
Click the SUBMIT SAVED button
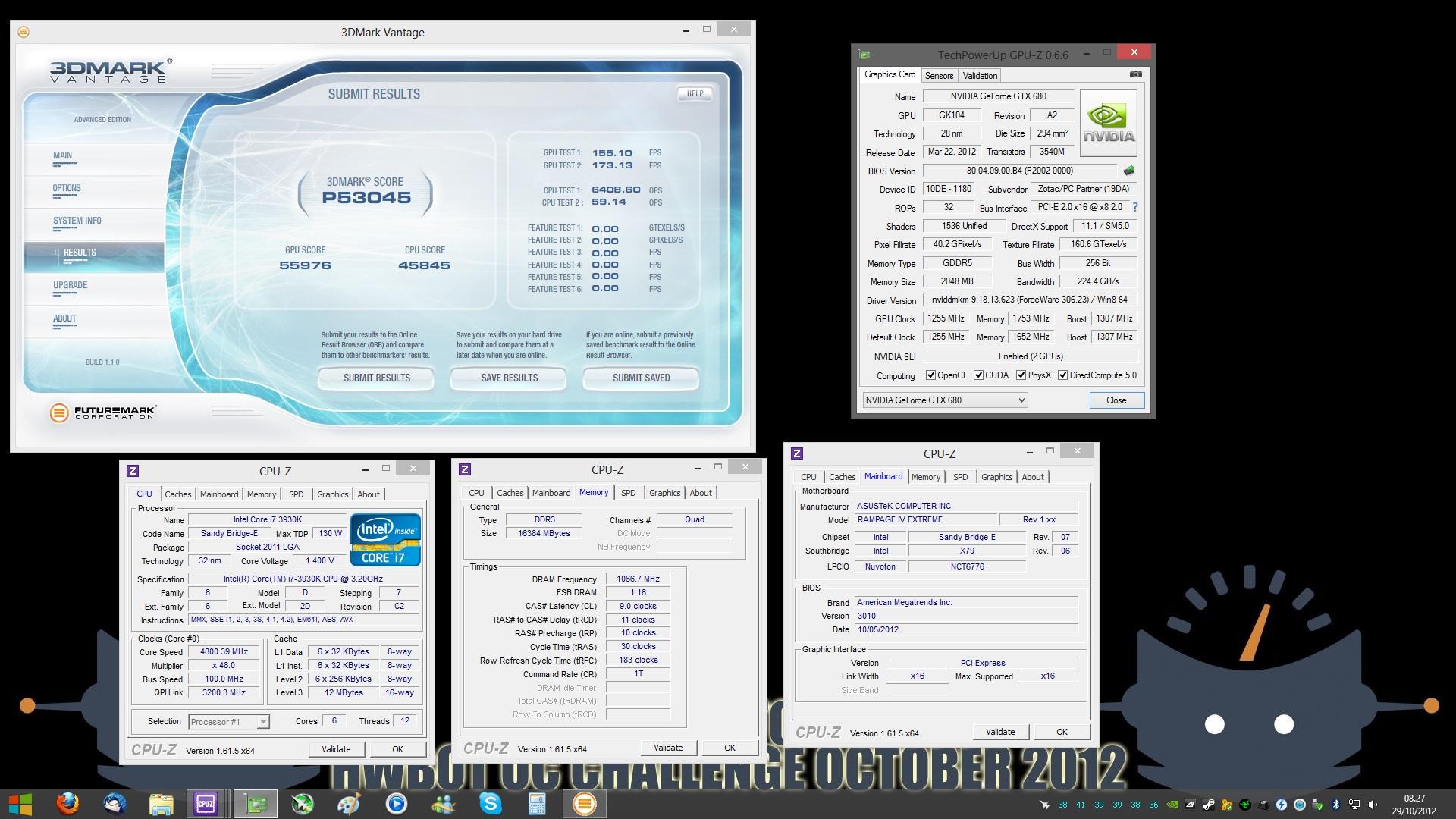click(x=641, y=378)
